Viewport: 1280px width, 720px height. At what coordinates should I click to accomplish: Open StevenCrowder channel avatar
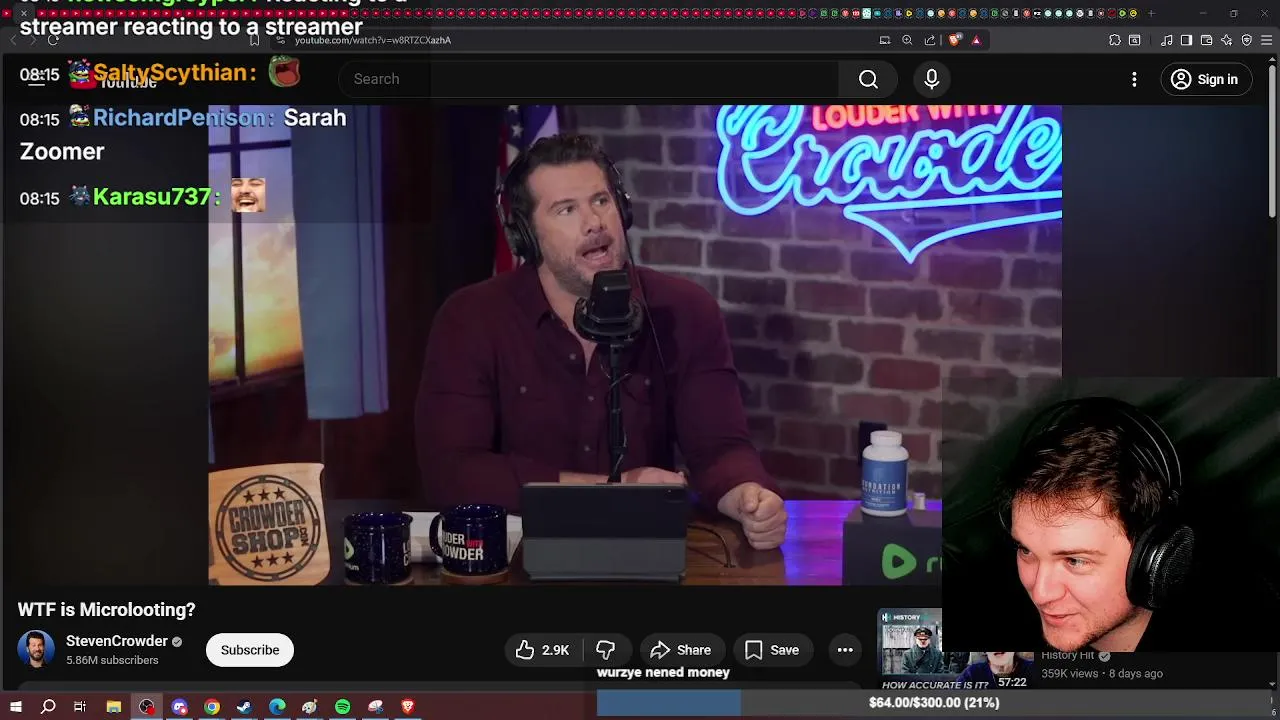click(36, 649)
